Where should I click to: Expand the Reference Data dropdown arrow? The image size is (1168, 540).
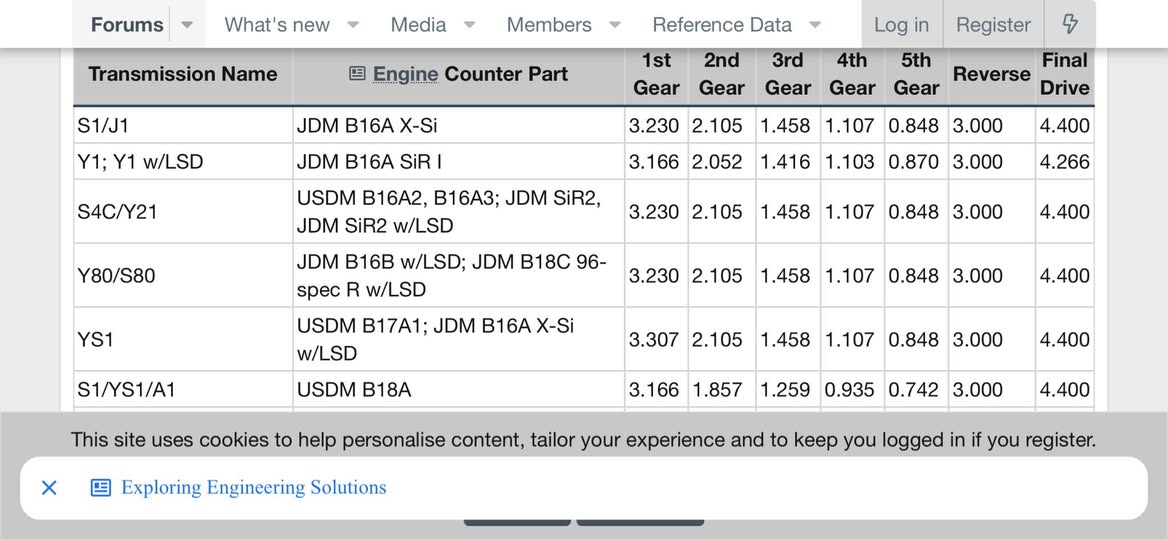tap(815, 25)
